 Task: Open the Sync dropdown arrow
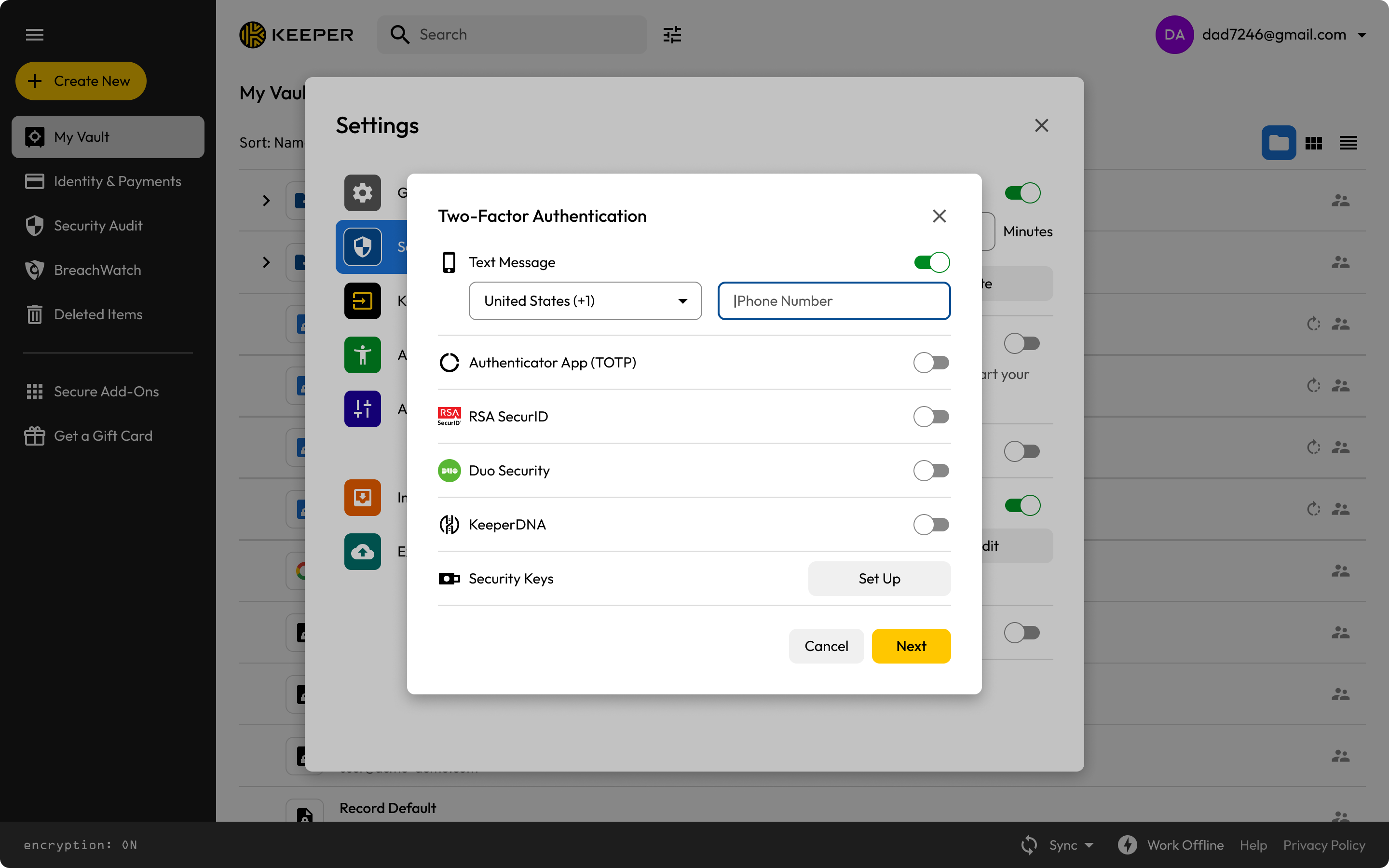point(1089,845)
